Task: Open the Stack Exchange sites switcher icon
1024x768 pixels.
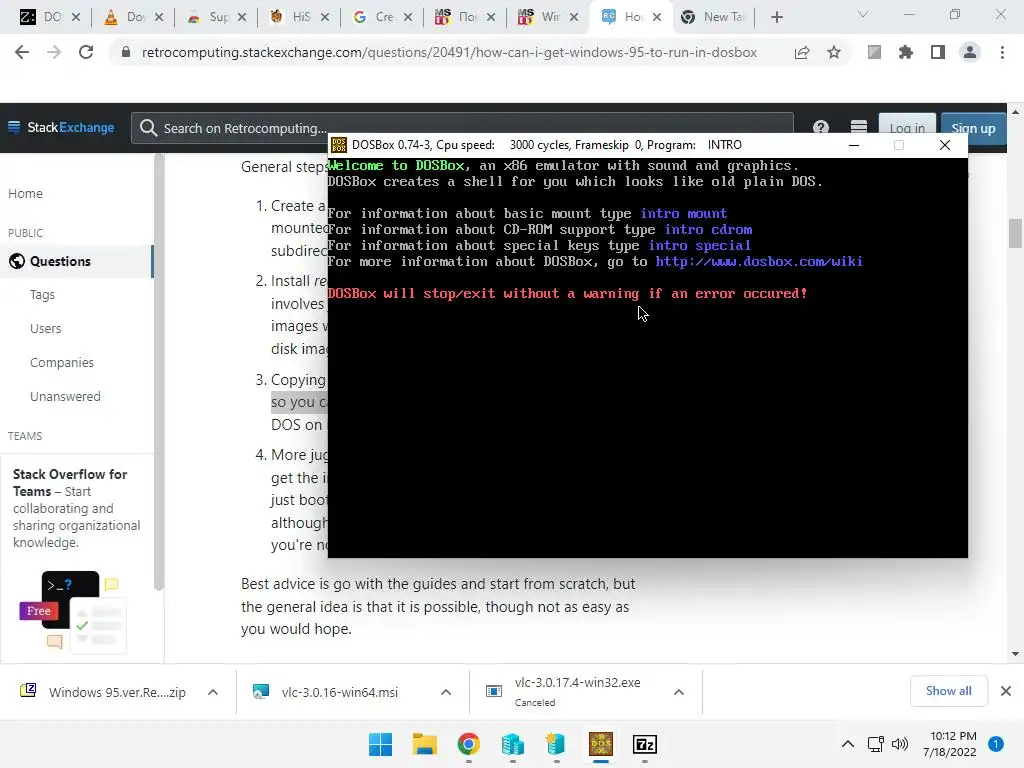Action: coord(859,127)
